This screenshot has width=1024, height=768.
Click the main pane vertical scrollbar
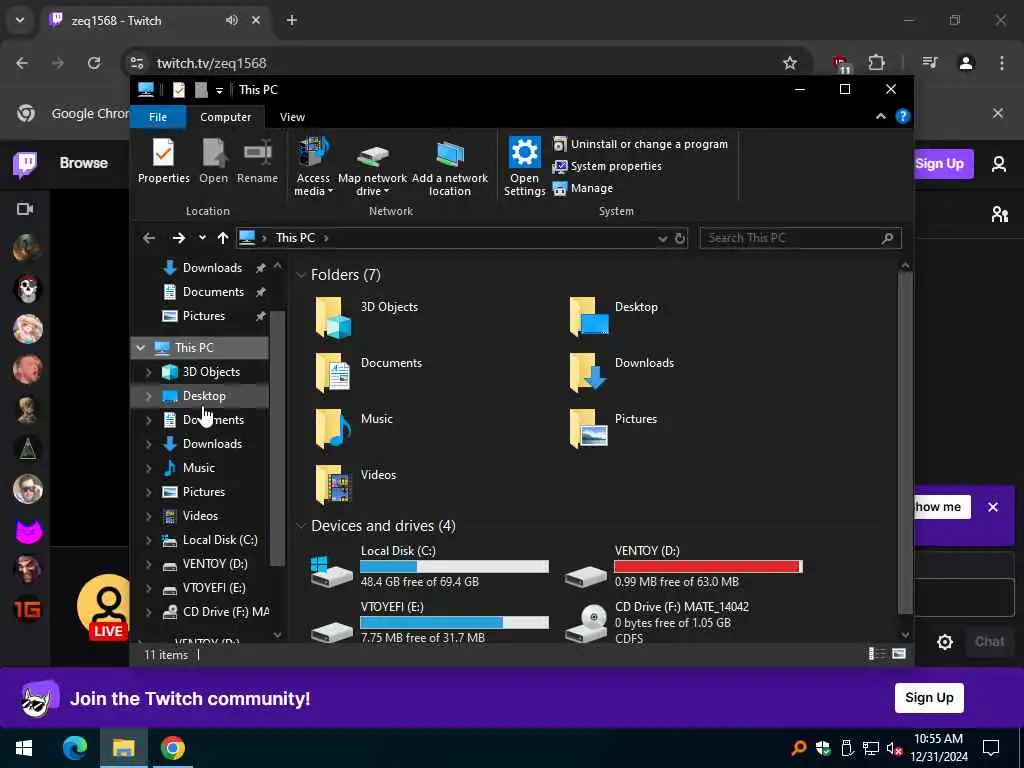pos(905,443)
